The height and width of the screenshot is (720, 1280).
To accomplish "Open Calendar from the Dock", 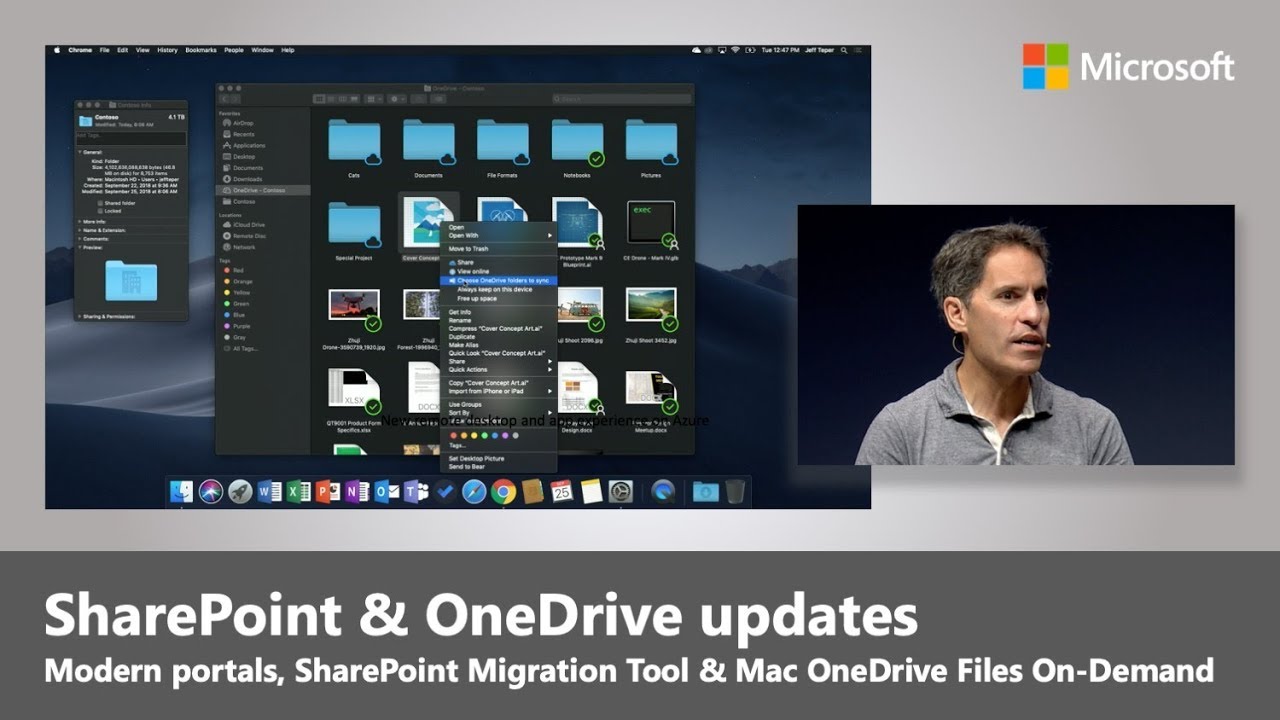I will 561,491.
